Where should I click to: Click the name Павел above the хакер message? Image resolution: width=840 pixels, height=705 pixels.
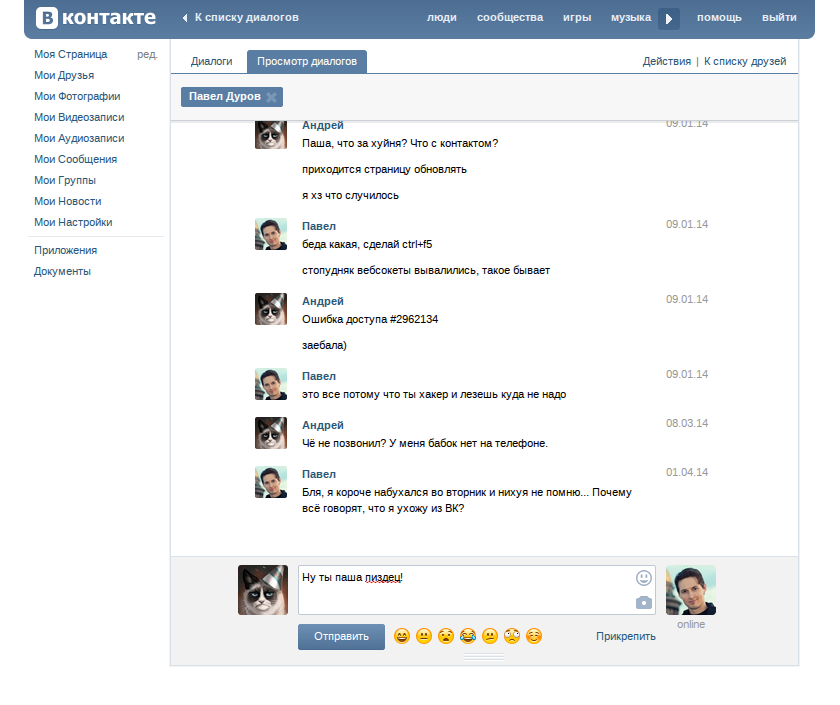(x=319, y=376)
